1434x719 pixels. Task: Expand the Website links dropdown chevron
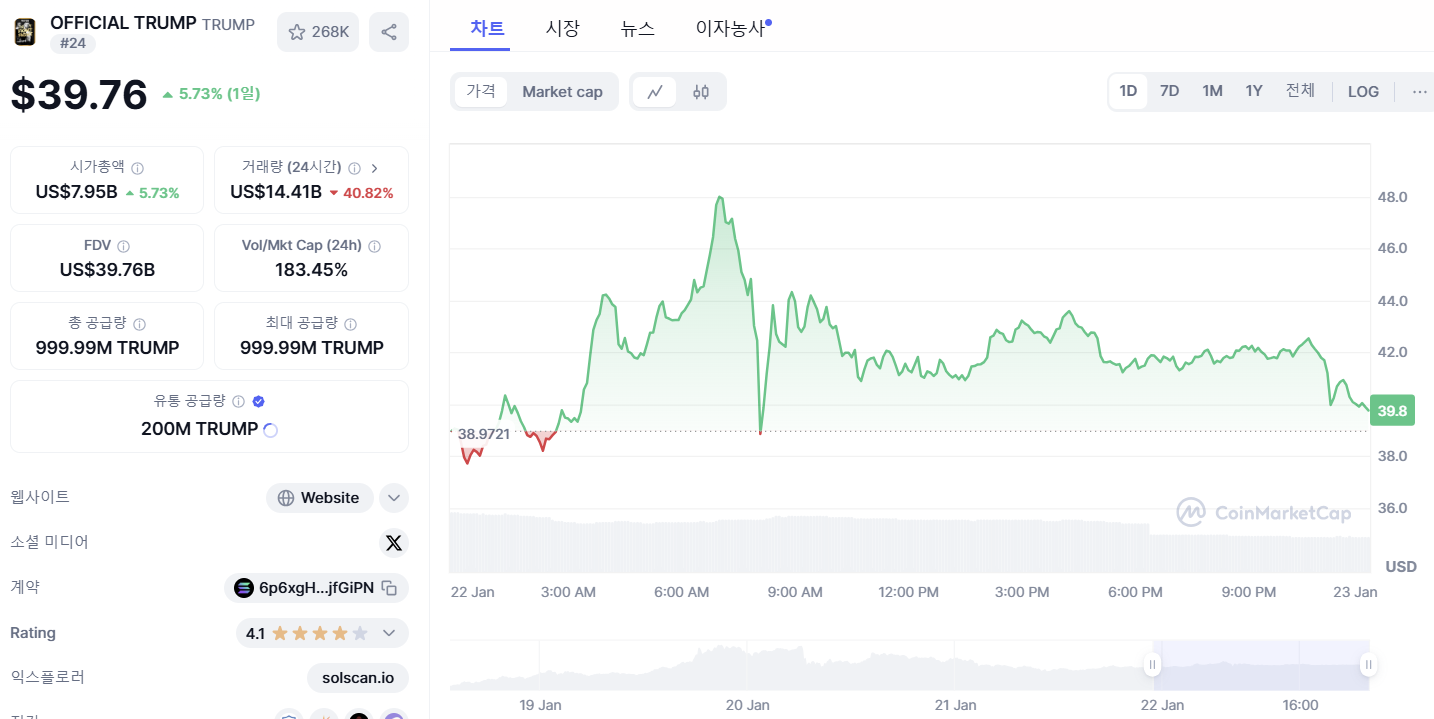(394, 498)
